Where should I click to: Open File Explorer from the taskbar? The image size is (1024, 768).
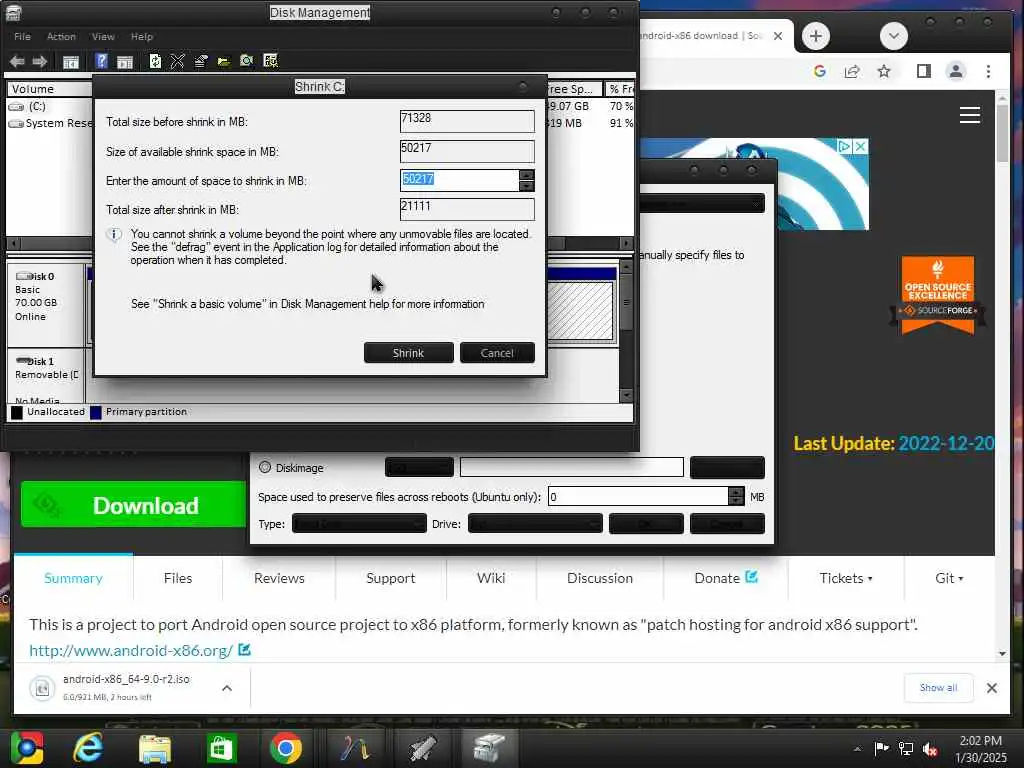[x=155, y=748]
